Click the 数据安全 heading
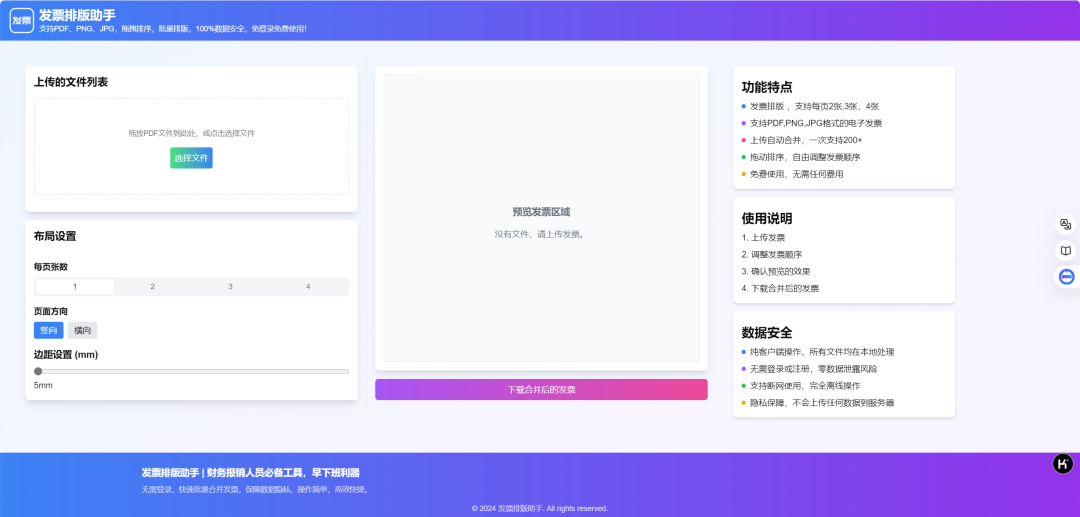The width and height of the screenshot is (1080, 517). (767, 332)
